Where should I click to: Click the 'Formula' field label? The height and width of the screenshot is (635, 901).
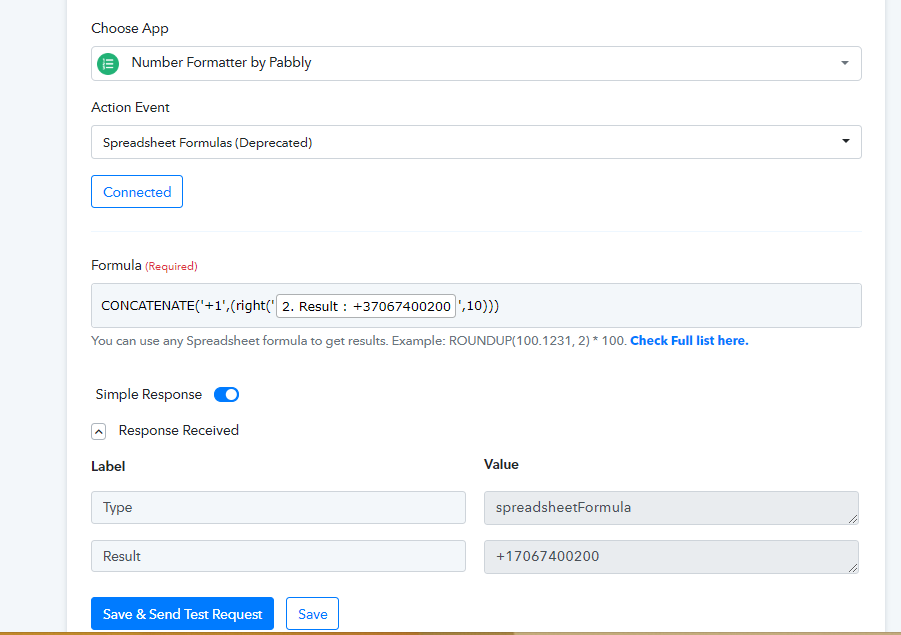(x=116, y=265)
